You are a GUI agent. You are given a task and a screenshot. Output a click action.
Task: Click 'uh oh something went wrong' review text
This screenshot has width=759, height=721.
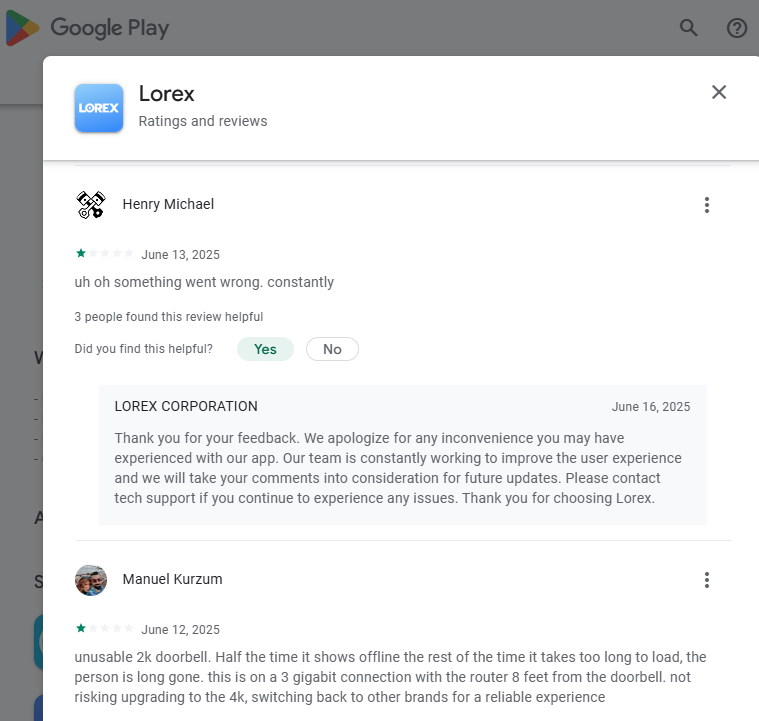click(204, 282)
